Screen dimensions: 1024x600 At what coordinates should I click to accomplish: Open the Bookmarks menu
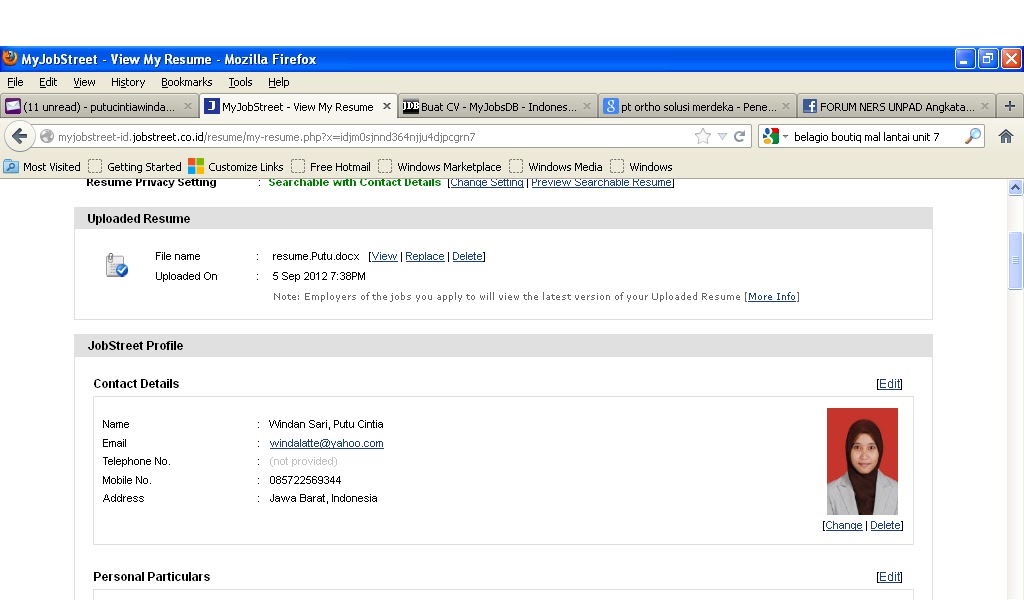(187, 82)
